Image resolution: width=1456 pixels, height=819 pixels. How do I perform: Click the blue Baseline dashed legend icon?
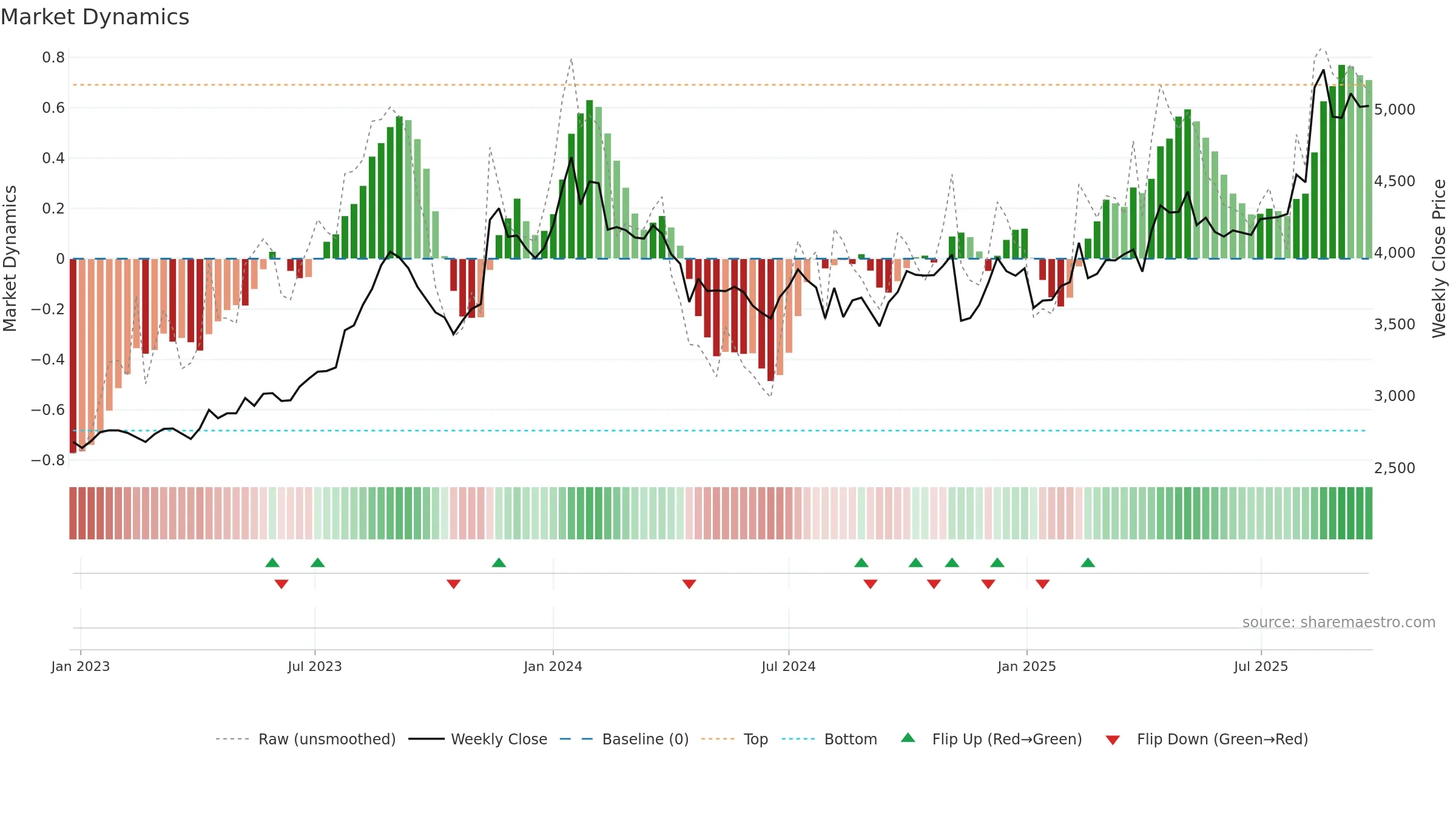[576, 739]
